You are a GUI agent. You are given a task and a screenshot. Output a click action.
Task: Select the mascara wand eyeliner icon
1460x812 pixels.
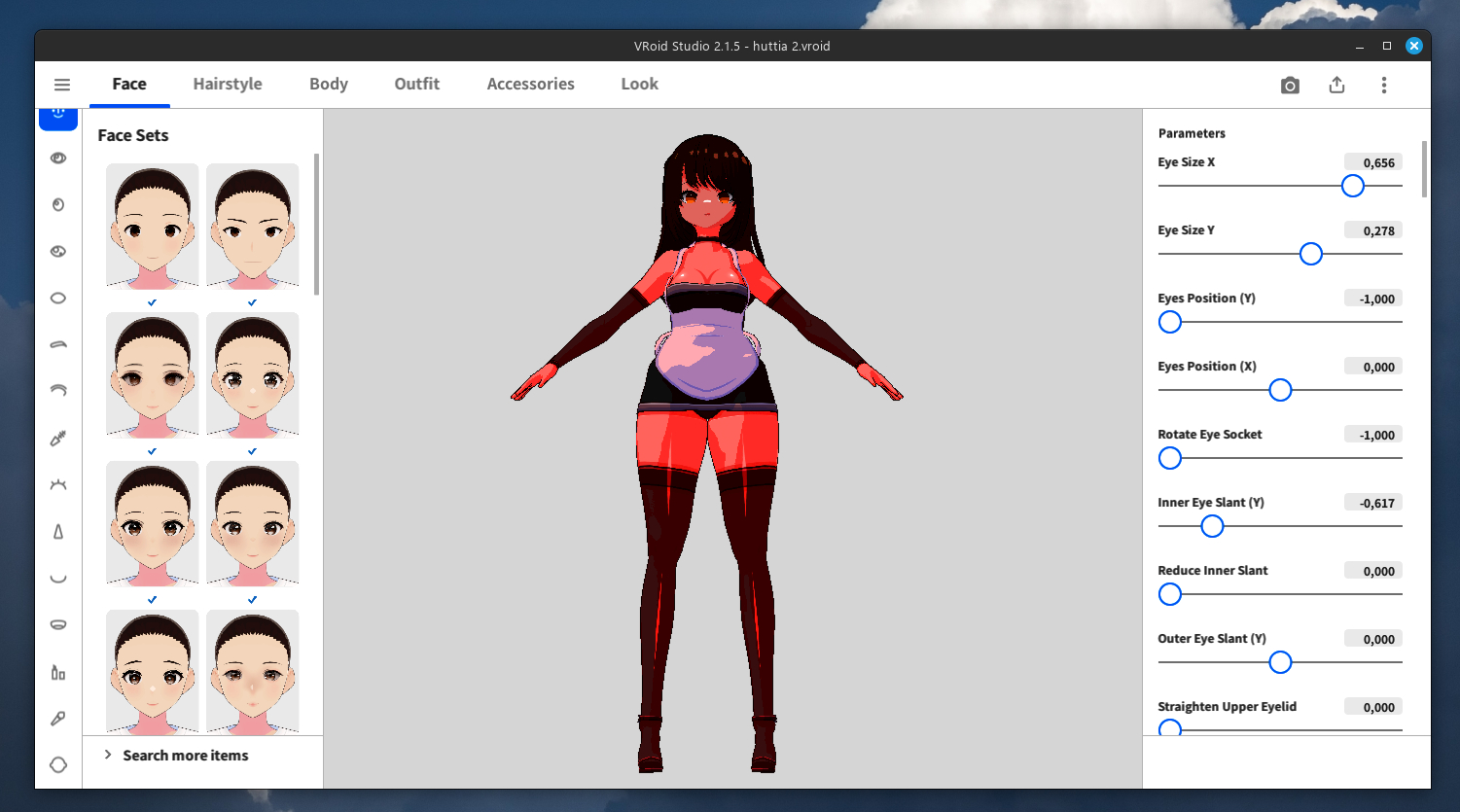[x=58, y=439]
